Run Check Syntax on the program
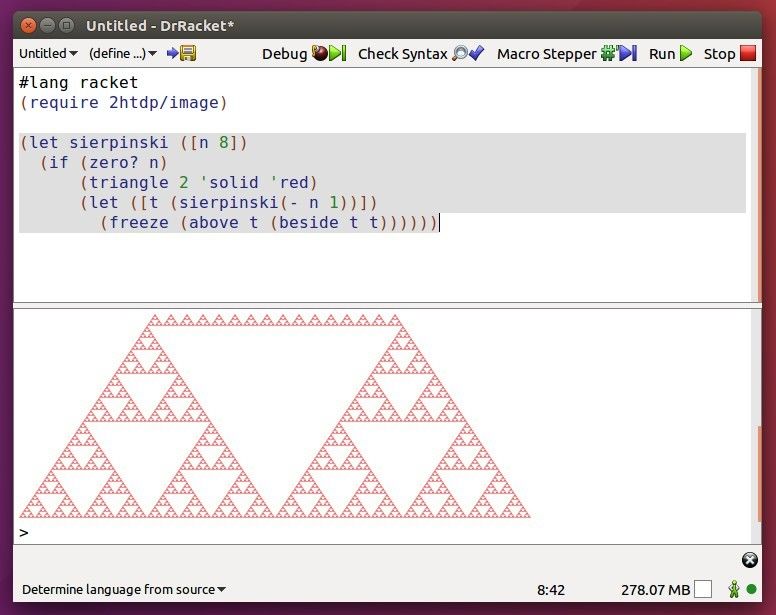776x615 pixels. pos(421,53)
